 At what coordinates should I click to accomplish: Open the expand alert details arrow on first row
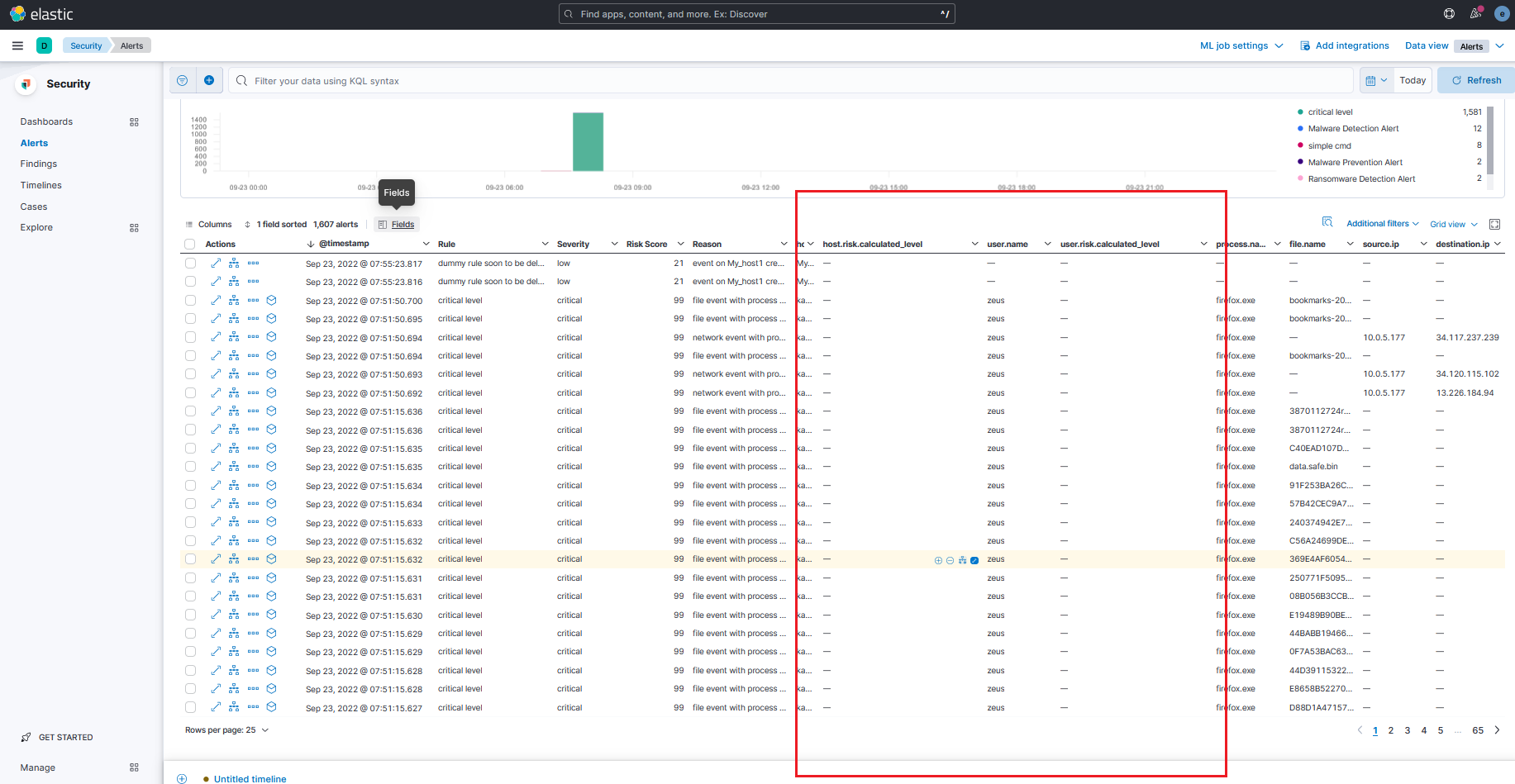point(216,263)
